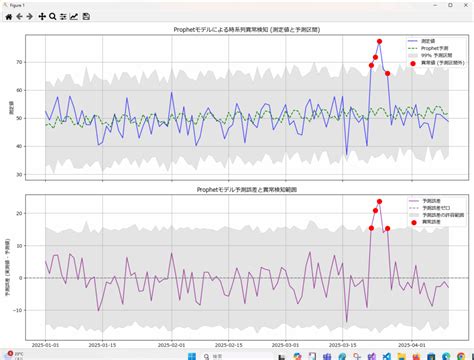Image resolution: width=474 pixels, height=360 pixels.
Task: Click the topmost red anomaly marker in the upper chart
Action: (x=379, y=42)
